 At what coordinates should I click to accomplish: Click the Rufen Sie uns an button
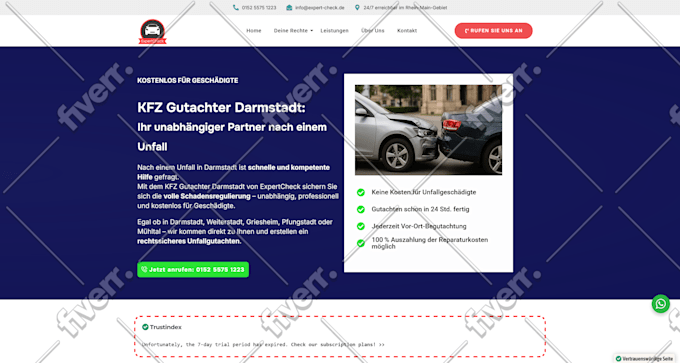point(494,31)
